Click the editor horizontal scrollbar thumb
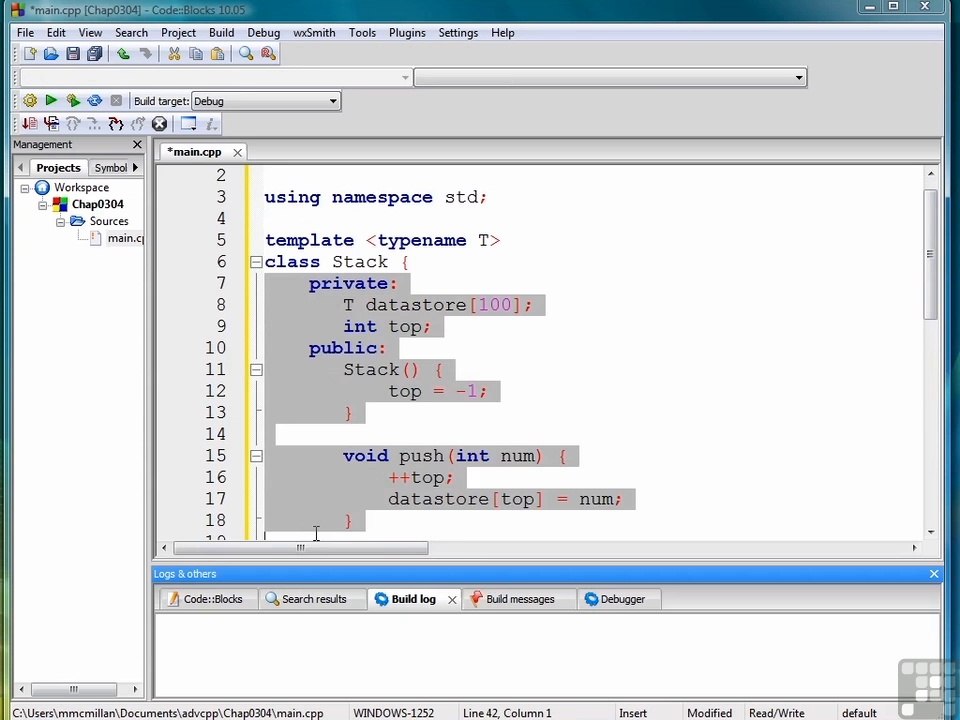This screenshot has height=720, width=960. [x=301, y=548]
